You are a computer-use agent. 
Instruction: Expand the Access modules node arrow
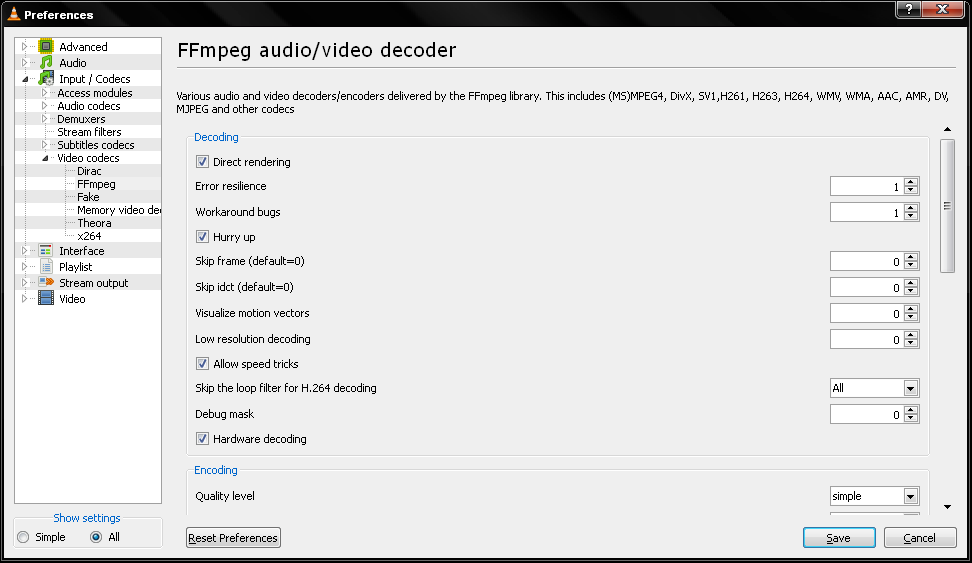pyautogui.click(x=44, y=93)
